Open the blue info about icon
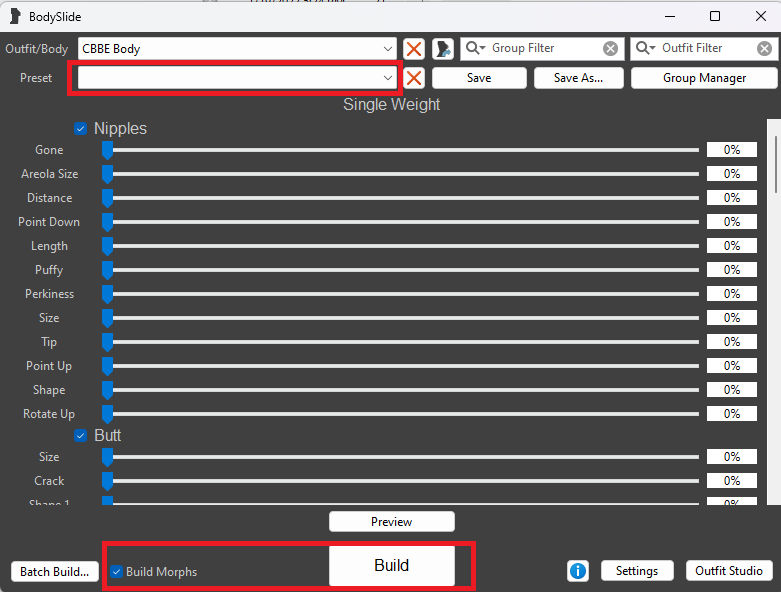The height and width of the screenshot is (592, 781). 578,571
